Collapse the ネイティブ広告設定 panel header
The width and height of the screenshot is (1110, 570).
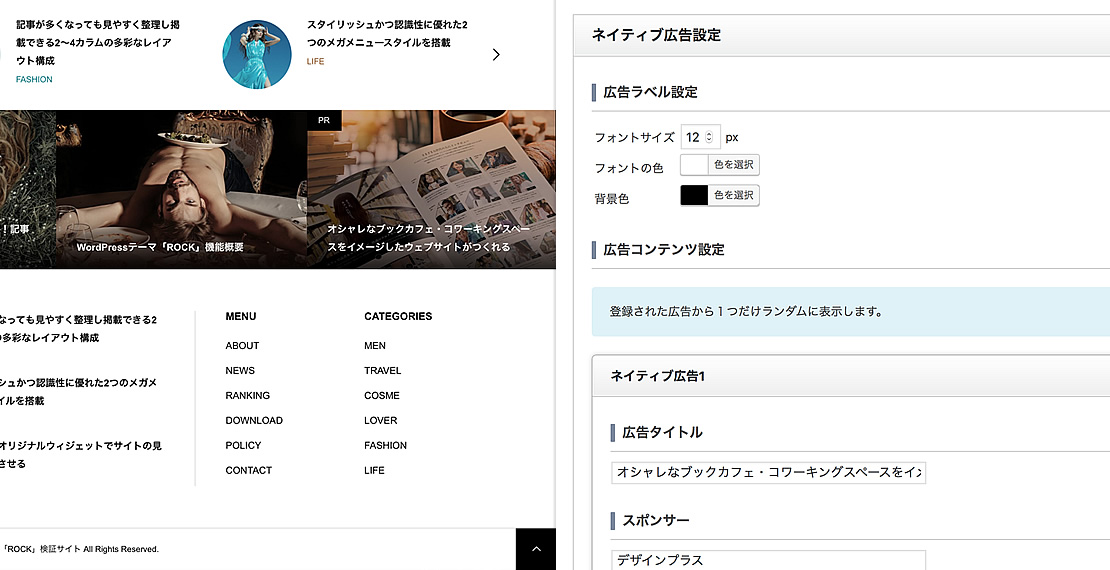[841, 35]
